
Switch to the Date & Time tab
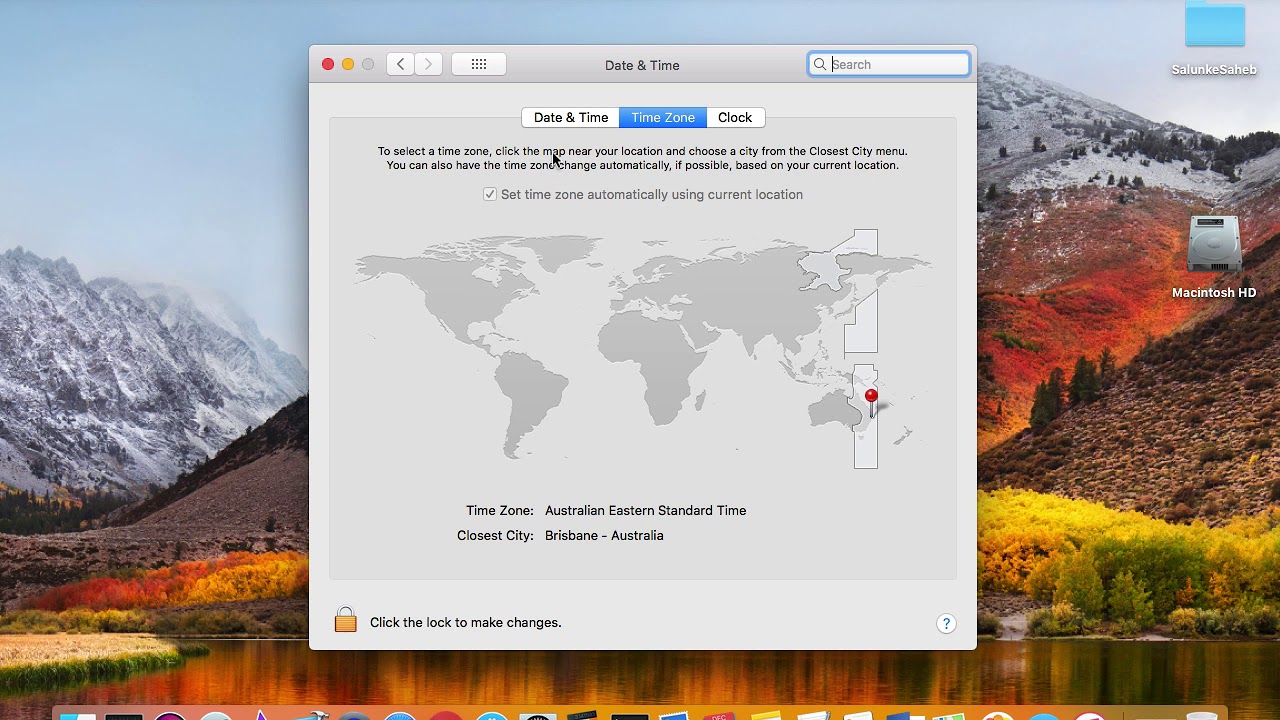[570, 117]
